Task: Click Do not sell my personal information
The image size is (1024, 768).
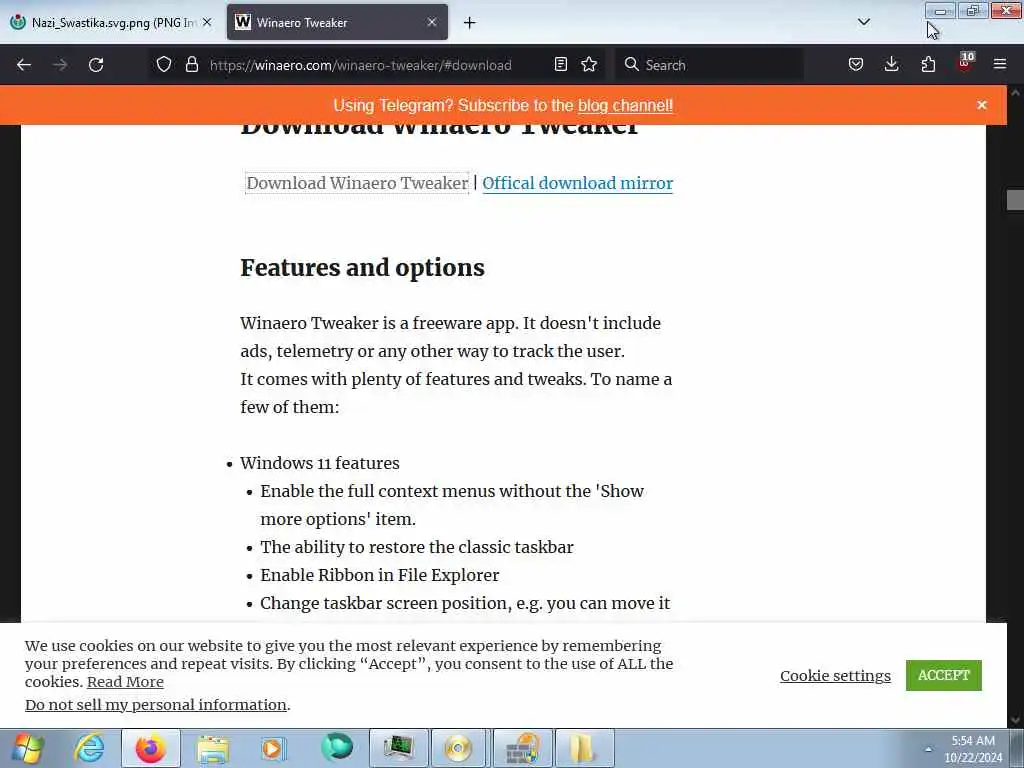Action: (x=156, y=705)
